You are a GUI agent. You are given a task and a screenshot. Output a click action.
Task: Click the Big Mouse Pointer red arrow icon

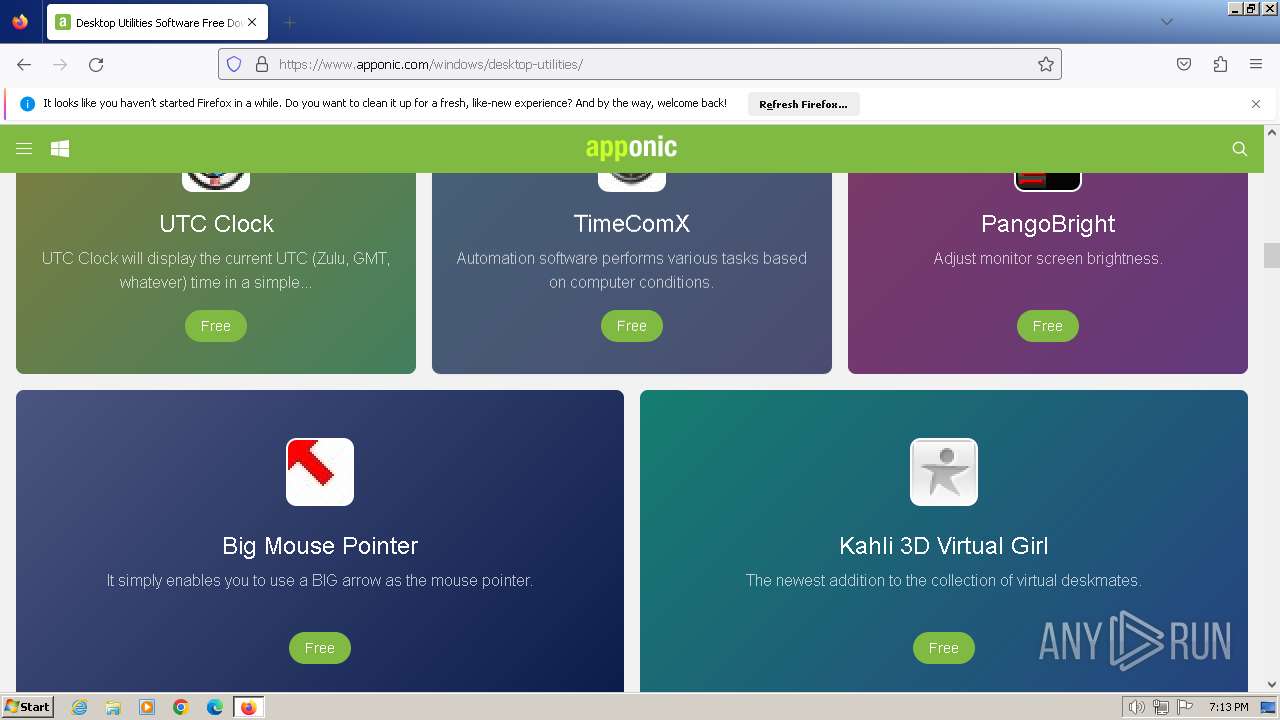point(320,472)
